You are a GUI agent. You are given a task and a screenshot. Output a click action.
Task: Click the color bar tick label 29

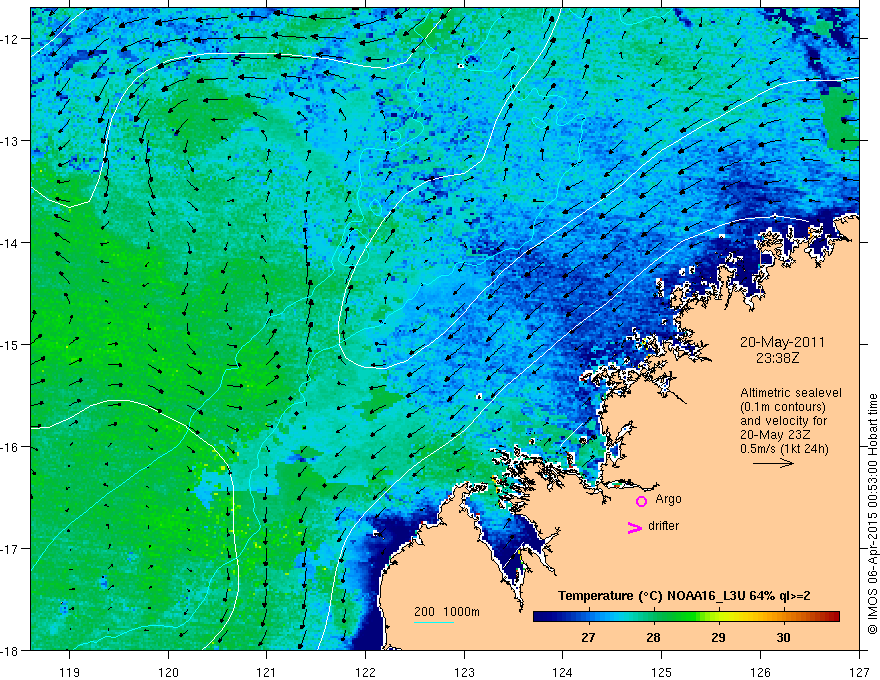tap(718, 637)
